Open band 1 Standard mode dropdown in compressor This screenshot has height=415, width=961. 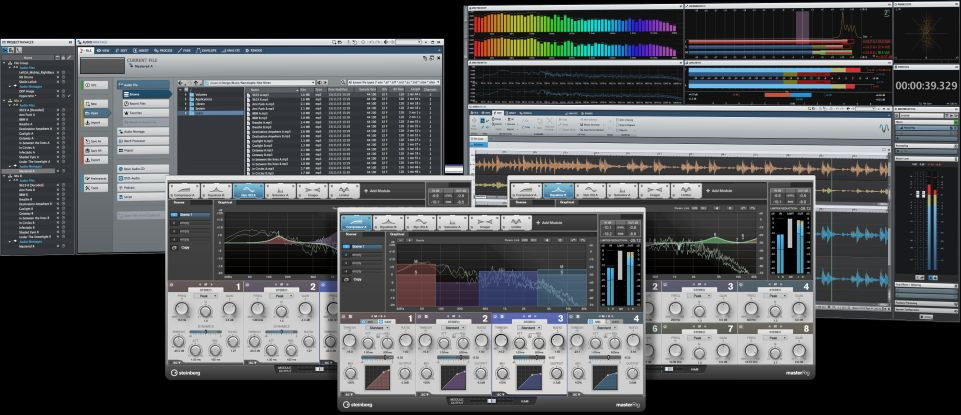tap(376, 327)
